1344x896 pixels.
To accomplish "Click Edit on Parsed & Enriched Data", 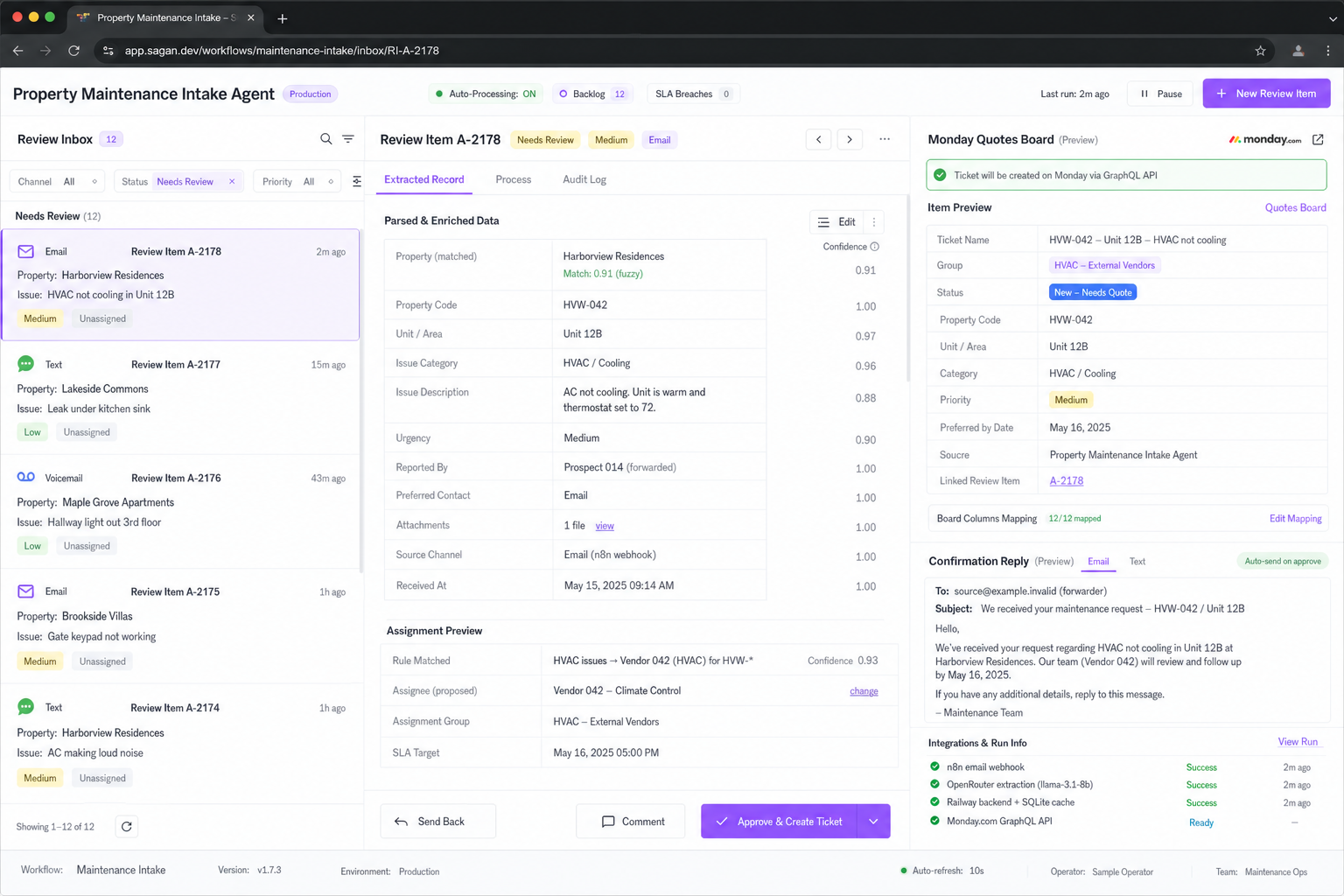I will [x=837, y=222].
